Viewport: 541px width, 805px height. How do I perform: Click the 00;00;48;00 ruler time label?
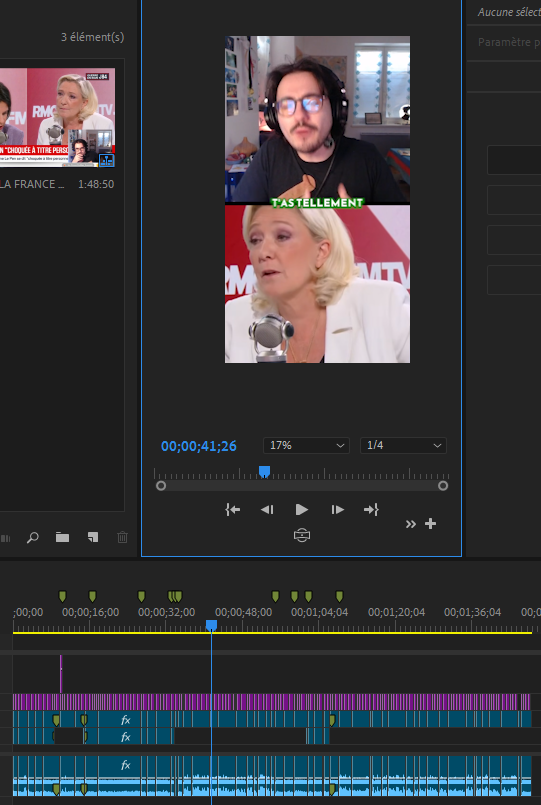[x=243, y=612]
